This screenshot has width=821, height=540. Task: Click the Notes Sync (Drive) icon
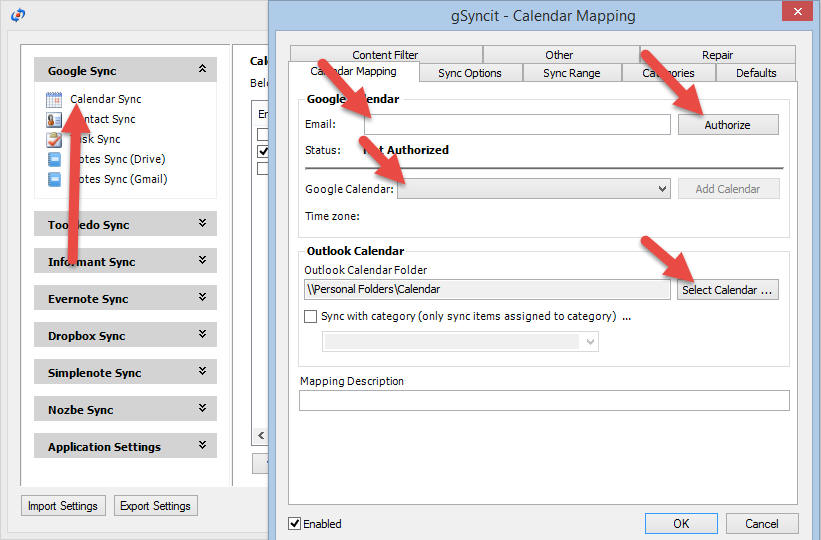pos(54,159)
